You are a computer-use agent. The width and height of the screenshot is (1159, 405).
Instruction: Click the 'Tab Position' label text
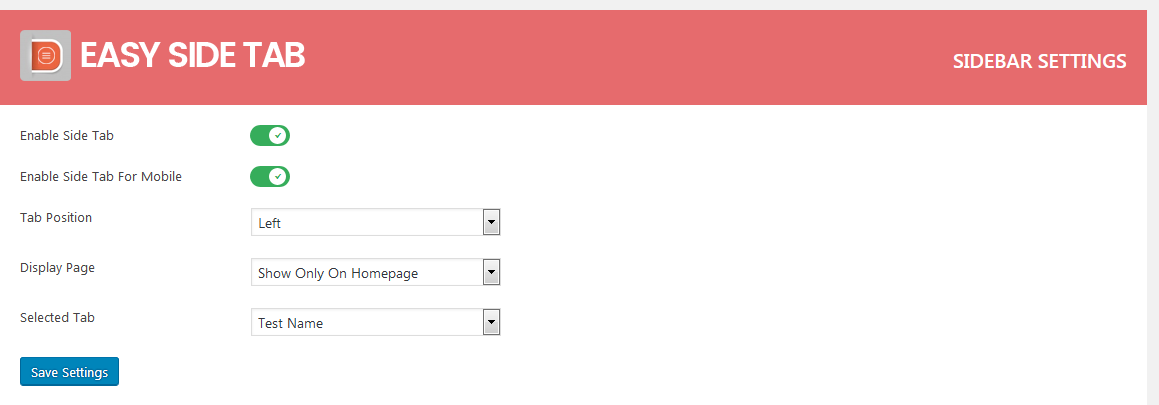point(56,217)
